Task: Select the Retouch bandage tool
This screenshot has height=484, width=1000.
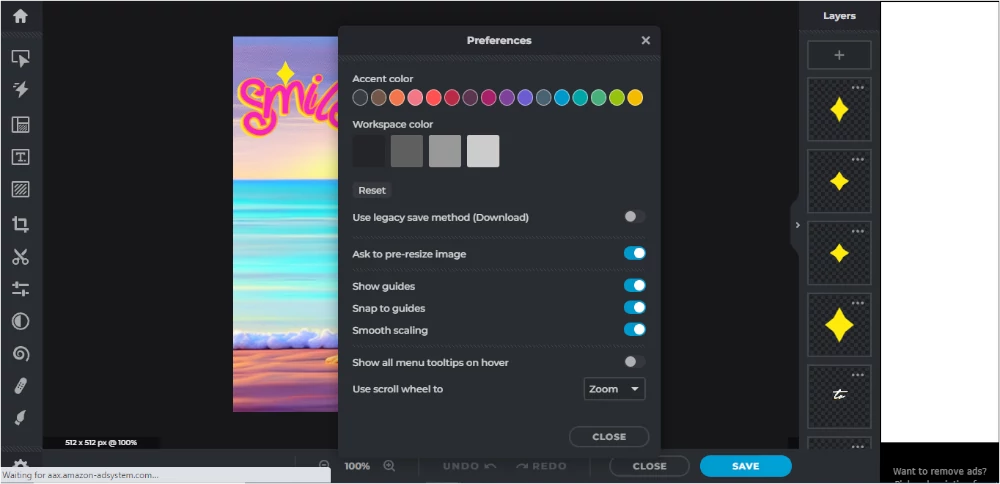Action: tap(20, 386)
